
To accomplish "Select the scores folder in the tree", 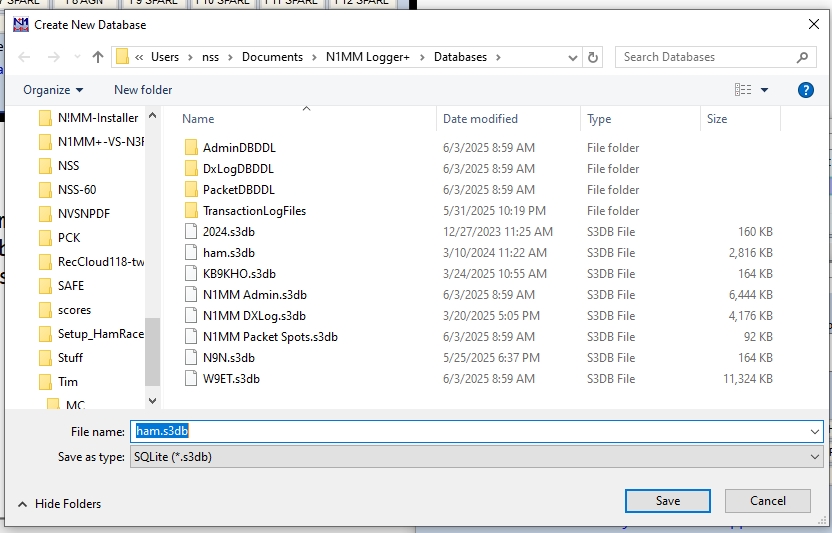I will [x=74, y=310].
